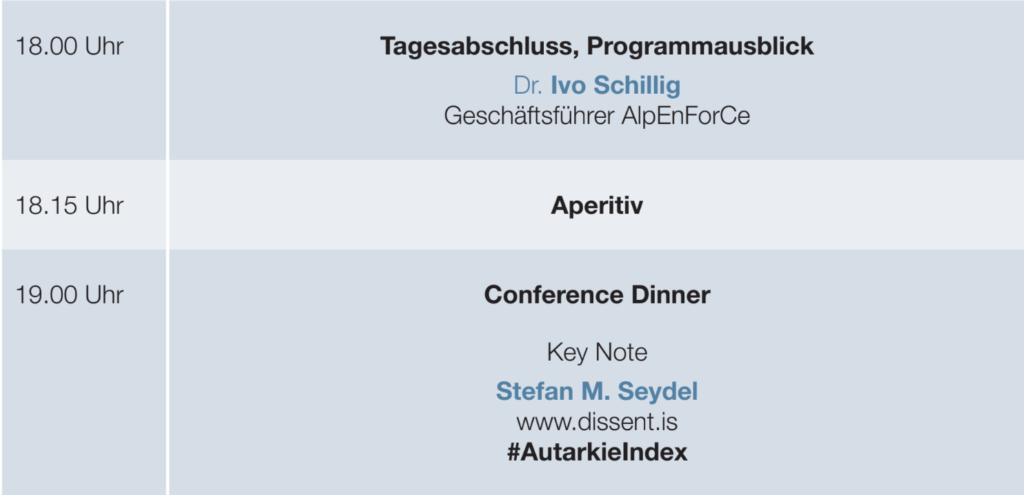Open the www.dissent.is website link
Image resolution: width=1024 pixels, height=495 pixels.
[x=597, y=421]
